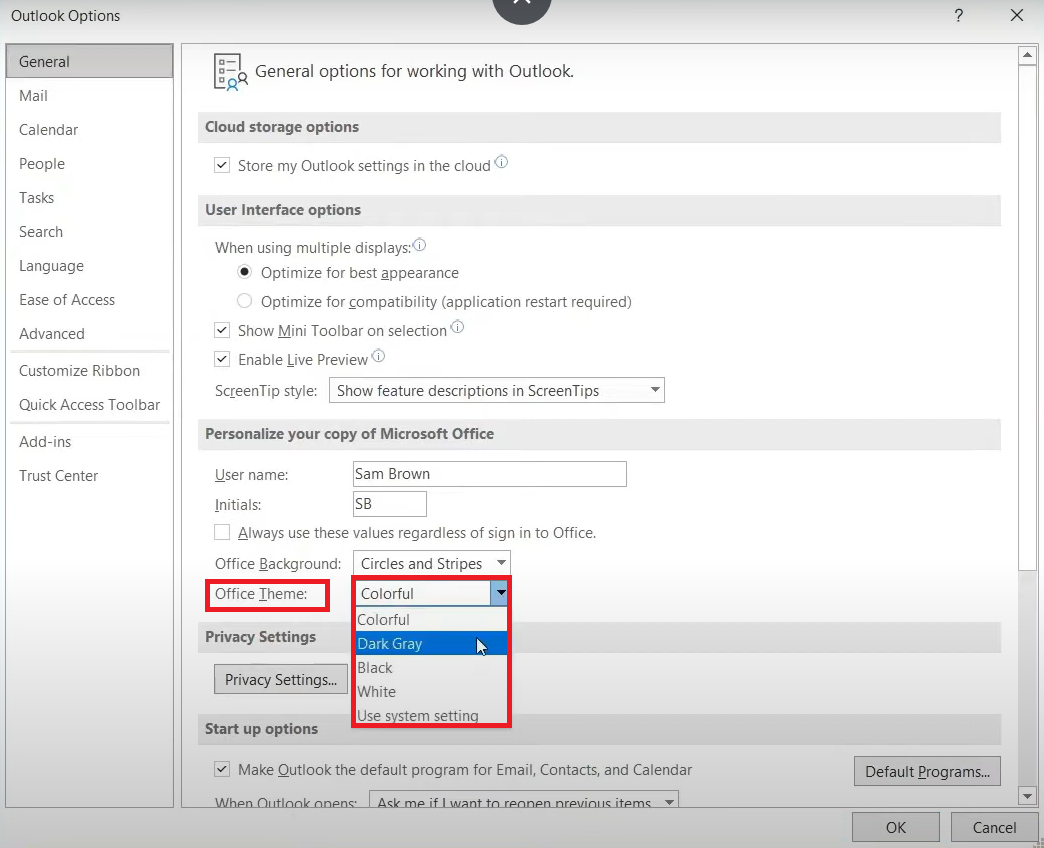Open the Office Background dropdown
1044x848 pixels.
pyautogui.click(x=431, y=563)
